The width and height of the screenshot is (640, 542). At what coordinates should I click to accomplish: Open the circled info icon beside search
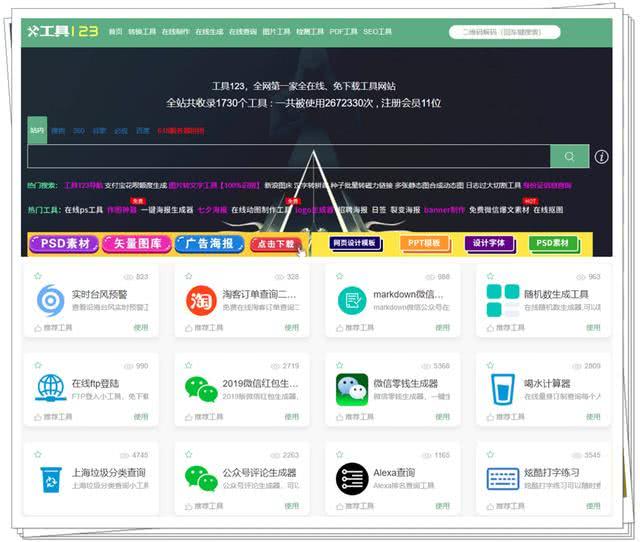(601, 157)
